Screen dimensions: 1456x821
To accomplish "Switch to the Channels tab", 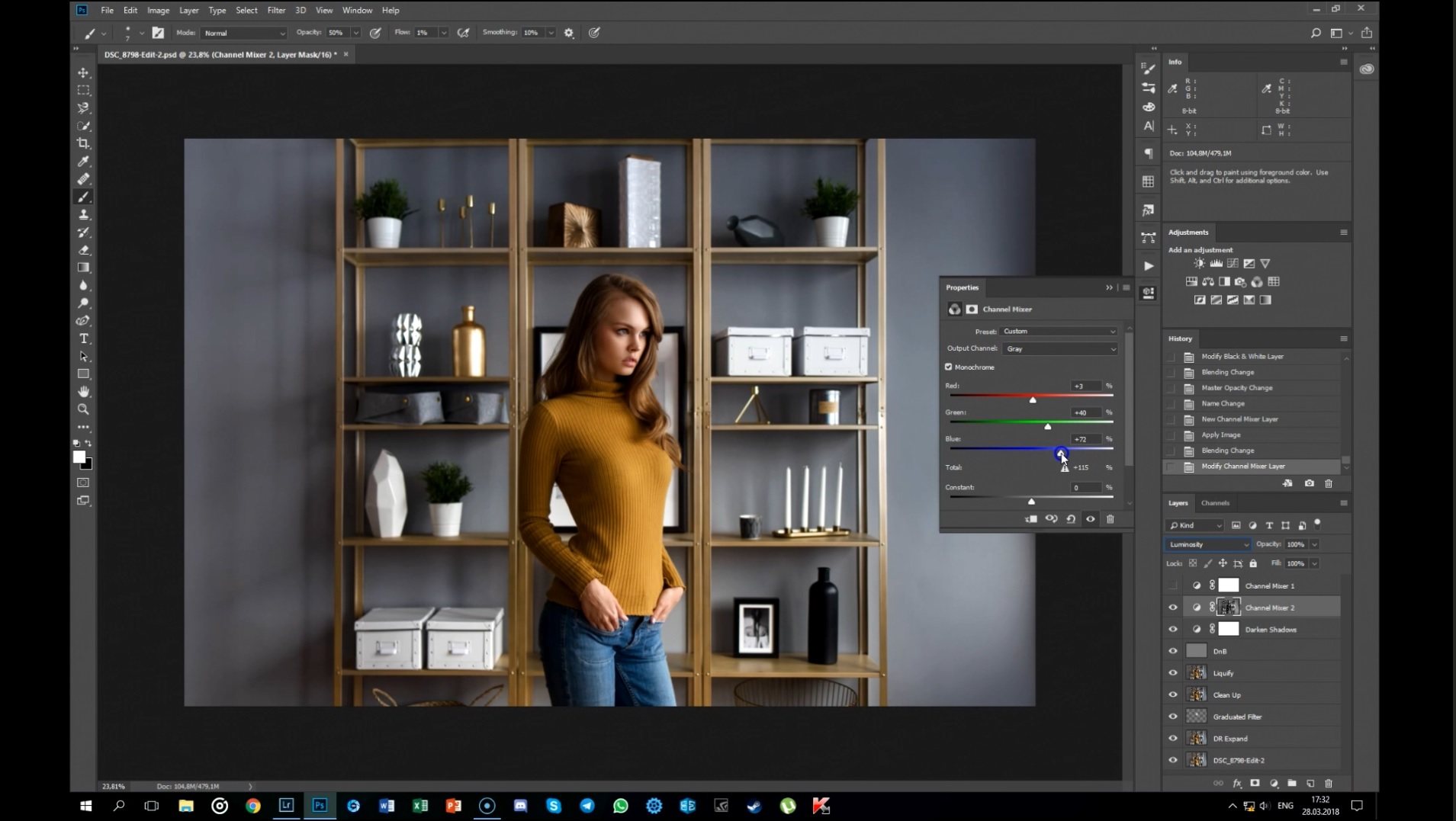I will (1215, 503).
